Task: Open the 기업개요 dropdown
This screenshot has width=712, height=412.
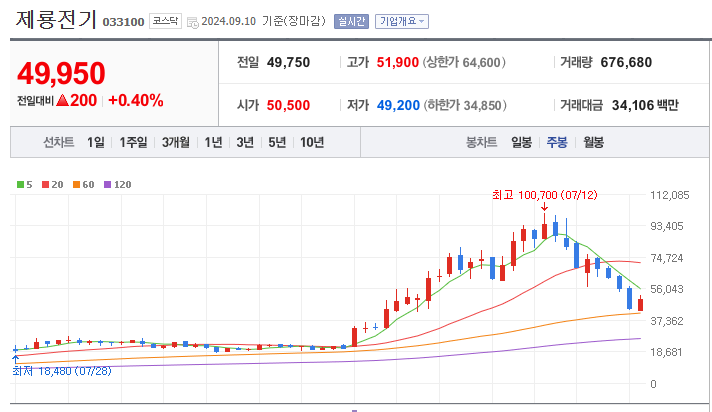Action: (x=401, y=21)
